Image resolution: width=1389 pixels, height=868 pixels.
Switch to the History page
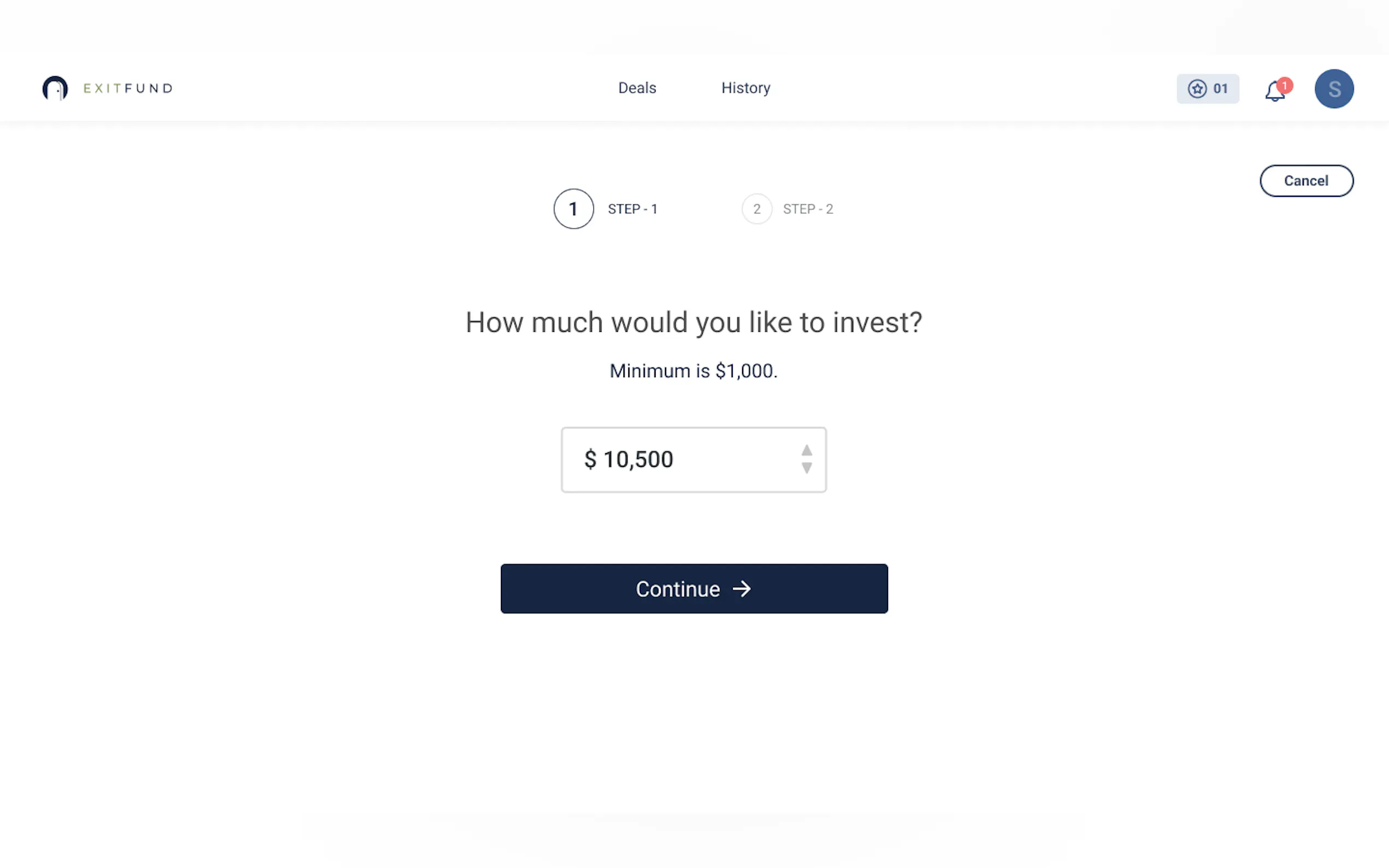[x=746, y=88]
